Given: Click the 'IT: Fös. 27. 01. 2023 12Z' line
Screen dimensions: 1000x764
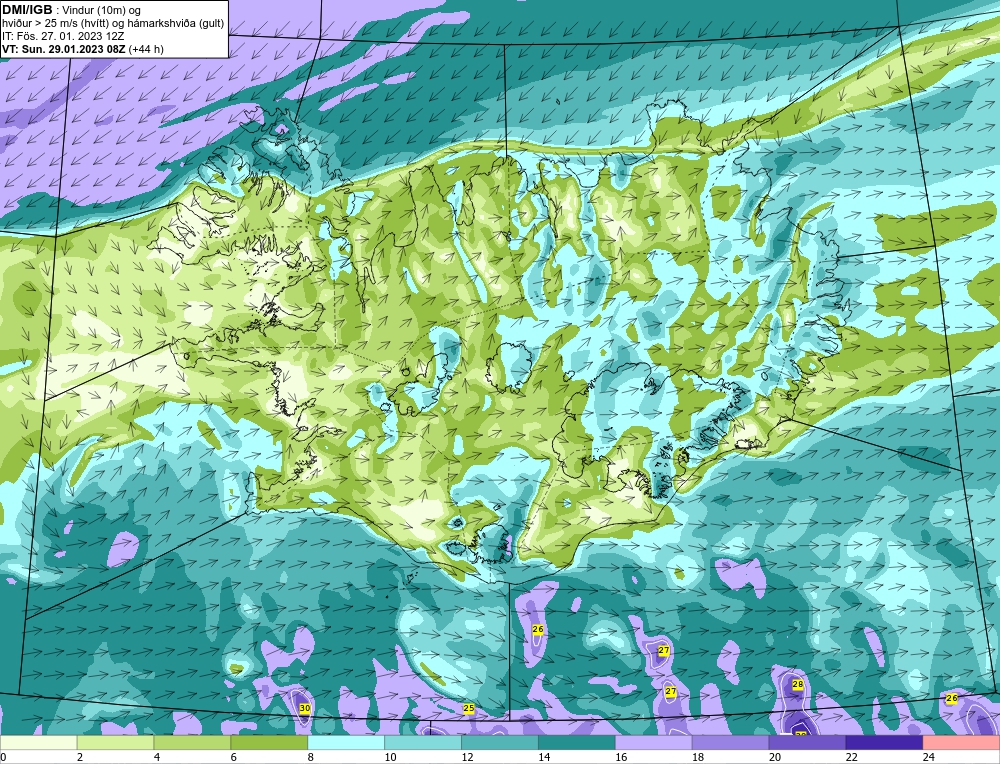Looking at the screenshot, I should [x=62, y=36].
